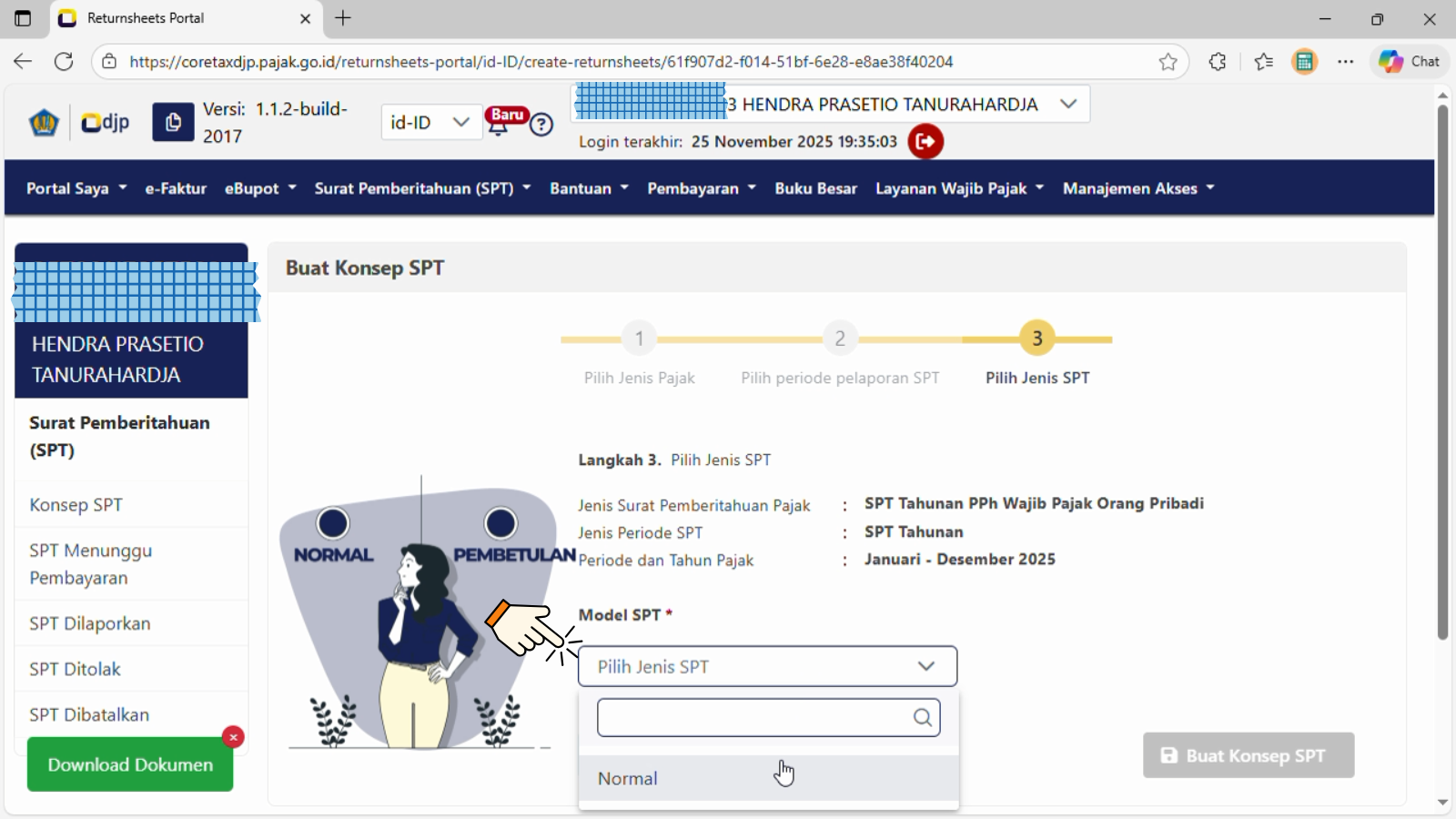Open the Copilot Chat button
The width and height of the screenshot is (1456, 819).
(x=1409, y=62)
